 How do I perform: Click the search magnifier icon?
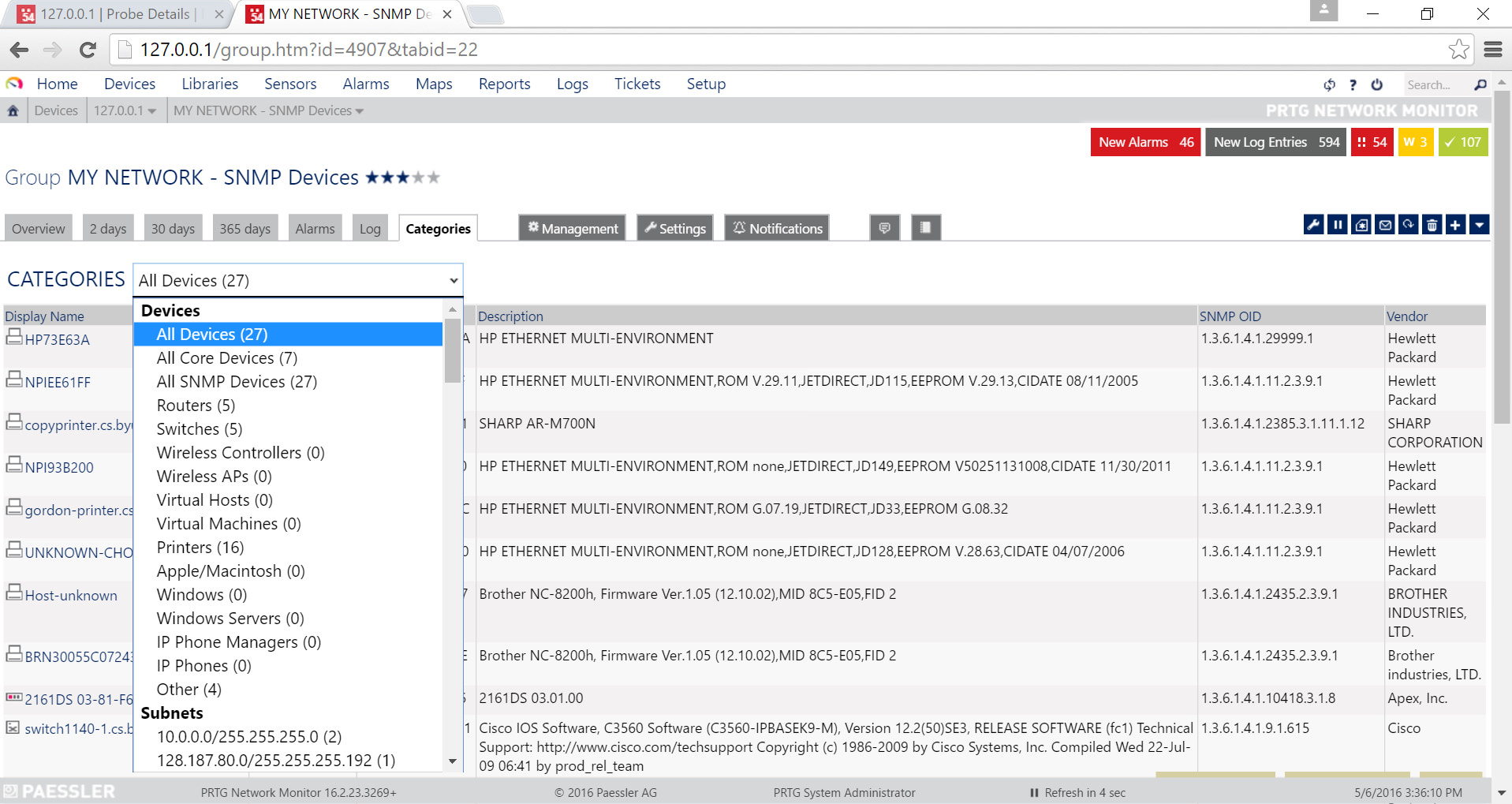(1480, 85)
